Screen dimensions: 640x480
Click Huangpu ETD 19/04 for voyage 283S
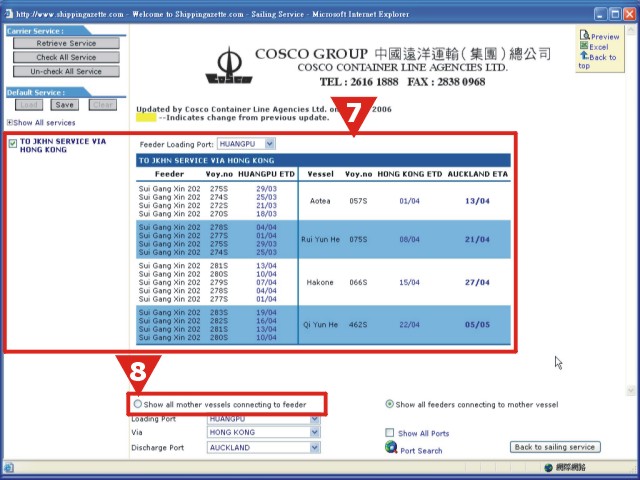[267, 313]
